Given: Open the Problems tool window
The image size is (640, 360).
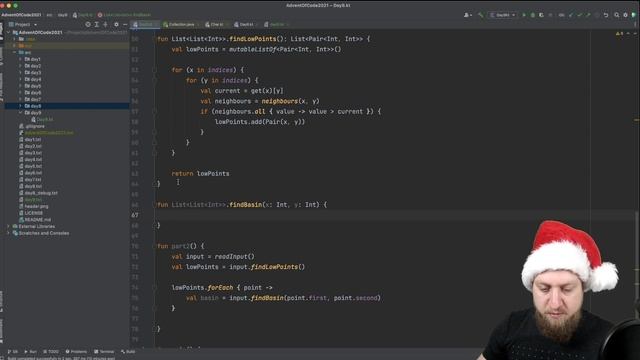Looking at the screenshot, I should tap(76, 351).
